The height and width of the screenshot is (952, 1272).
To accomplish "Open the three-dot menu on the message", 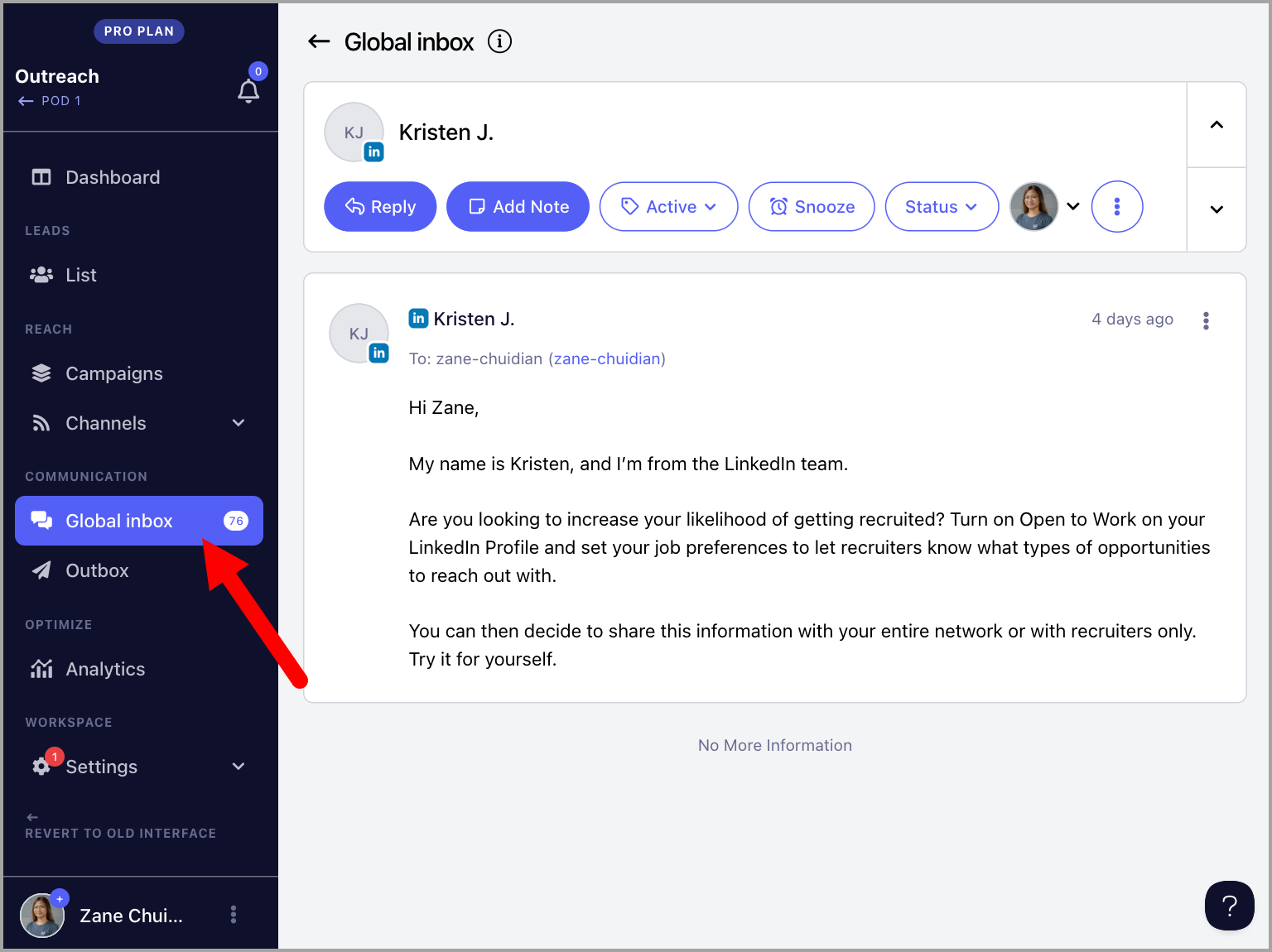I will pos(1206,320).
